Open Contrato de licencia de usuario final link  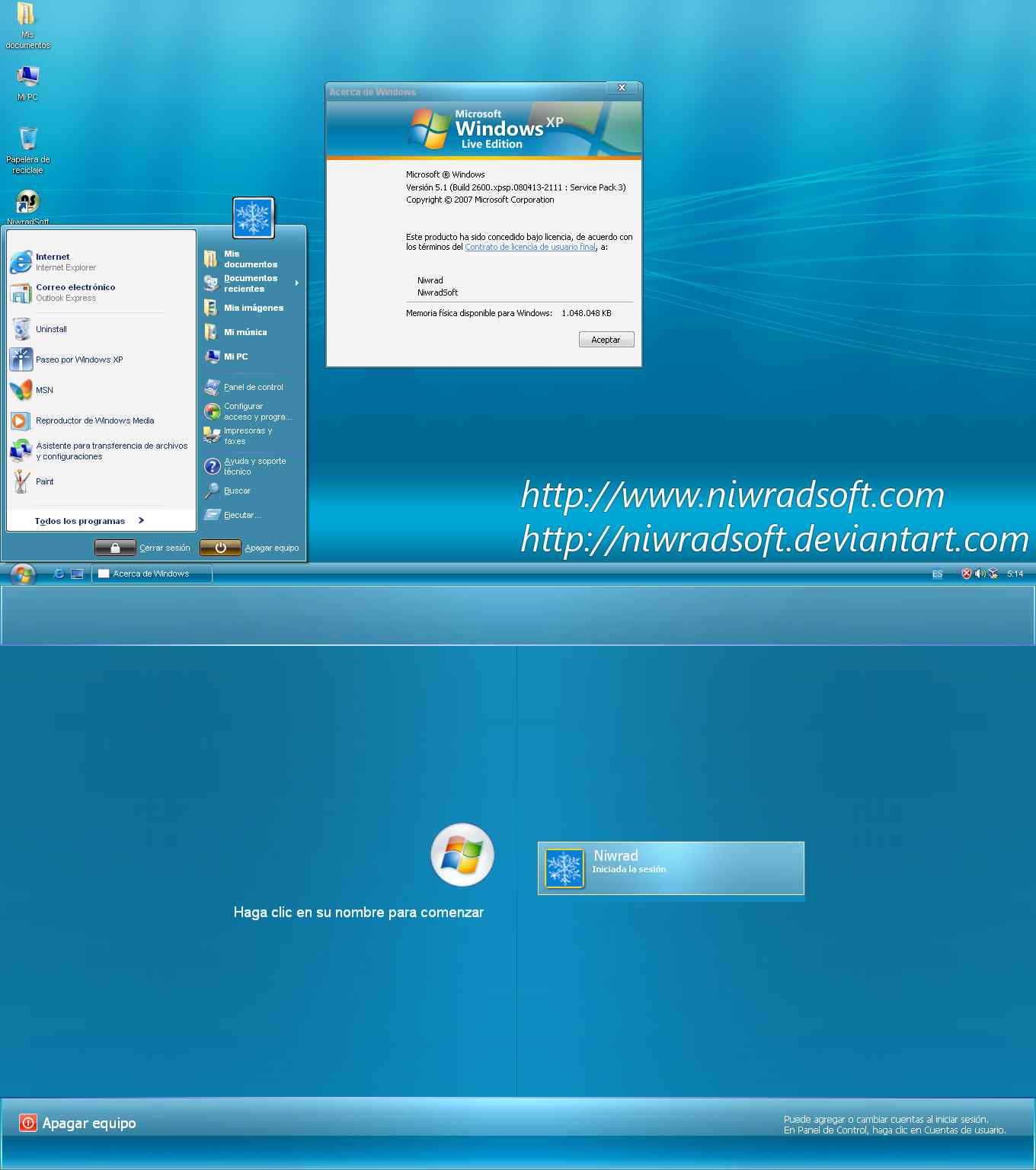pos(530,247)
